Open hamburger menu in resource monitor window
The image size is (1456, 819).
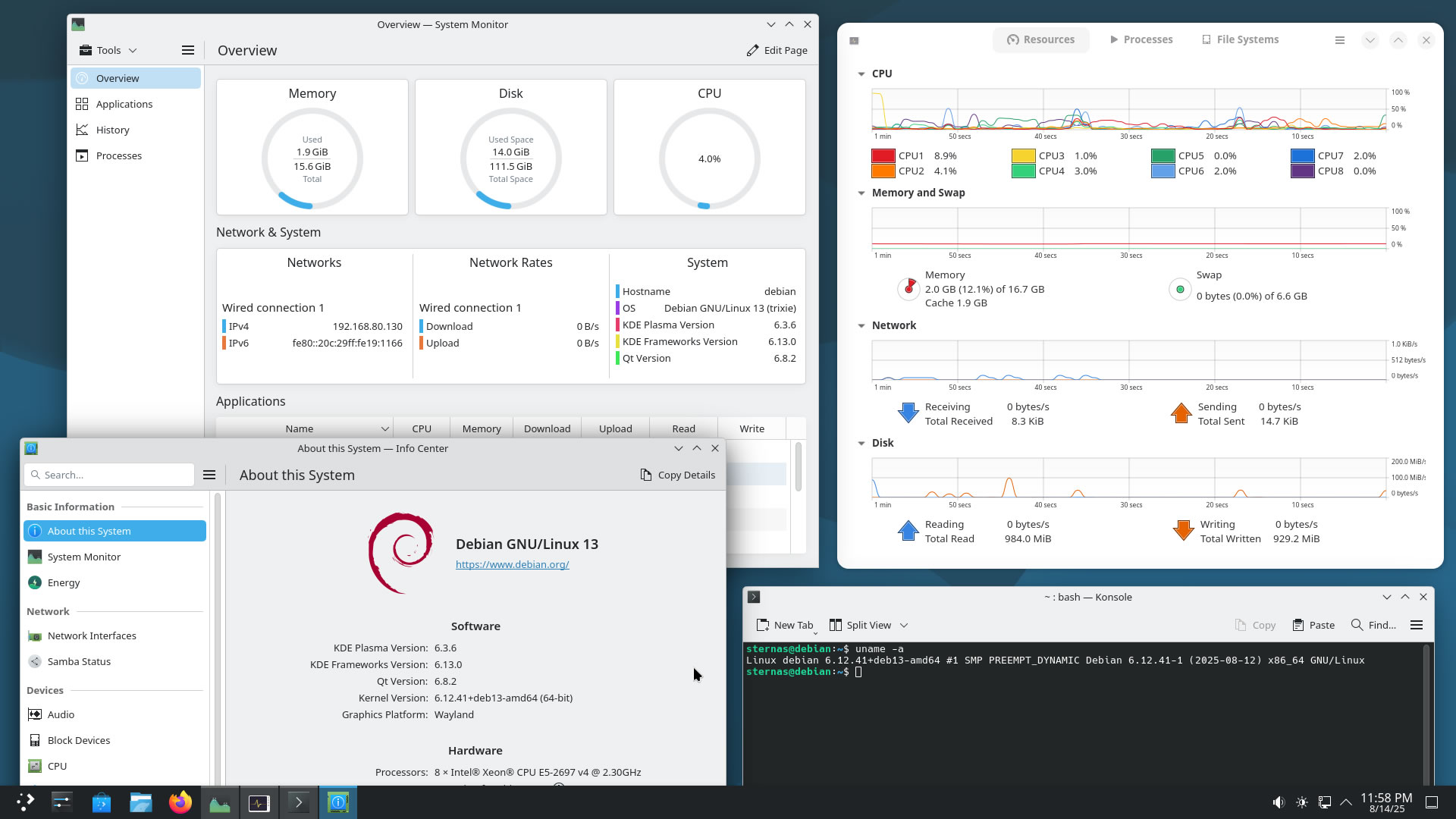(x=1340, y=40)
